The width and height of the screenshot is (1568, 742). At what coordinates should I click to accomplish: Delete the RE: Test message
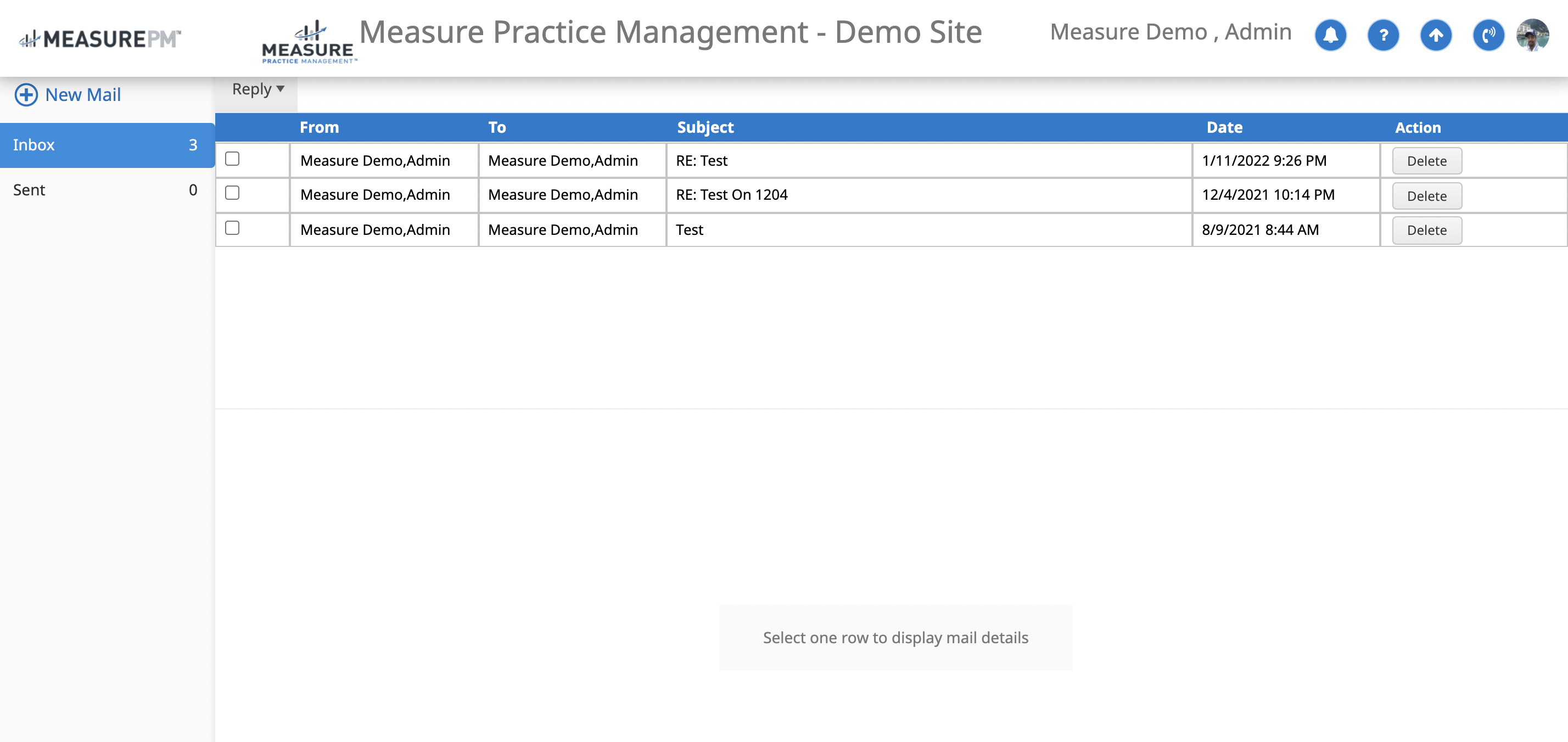1426,161
